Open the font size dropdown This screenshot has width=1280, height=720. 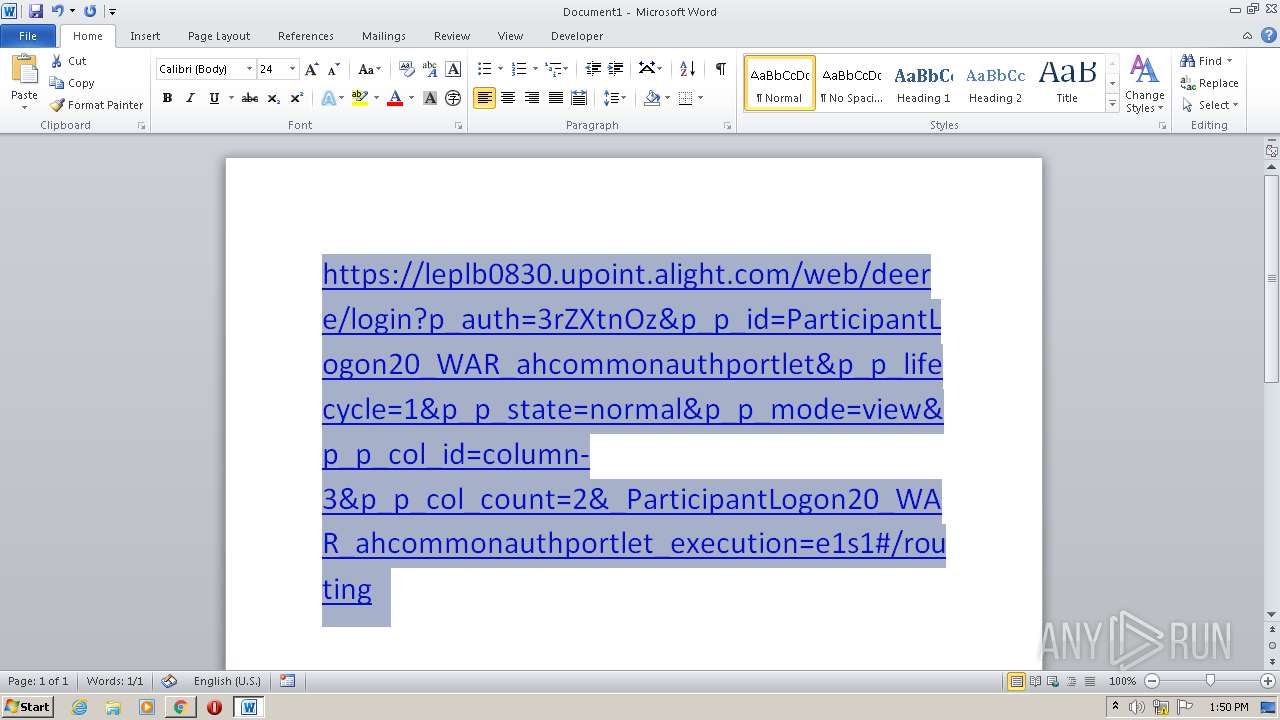[x=292, y=69]
